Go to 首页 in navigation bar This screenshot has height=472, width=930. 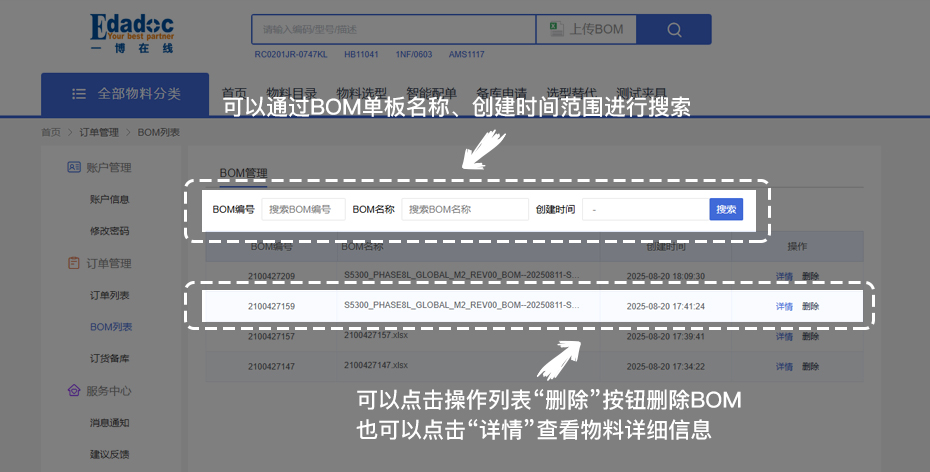click(234, 93)
